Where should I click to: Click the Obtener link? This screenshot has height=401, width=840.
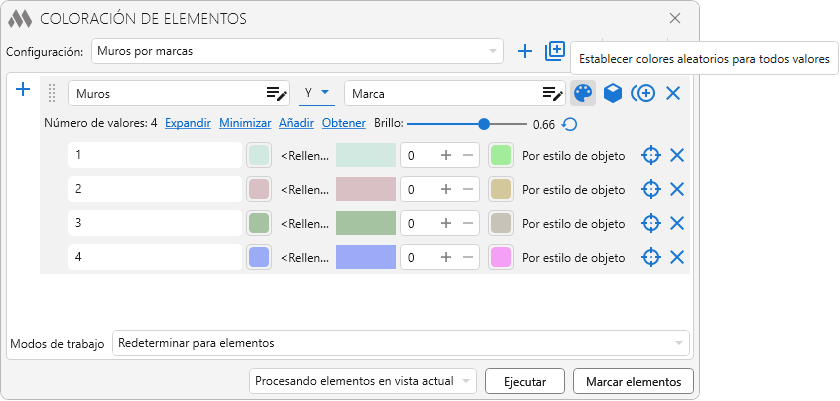tap(343, 124)
